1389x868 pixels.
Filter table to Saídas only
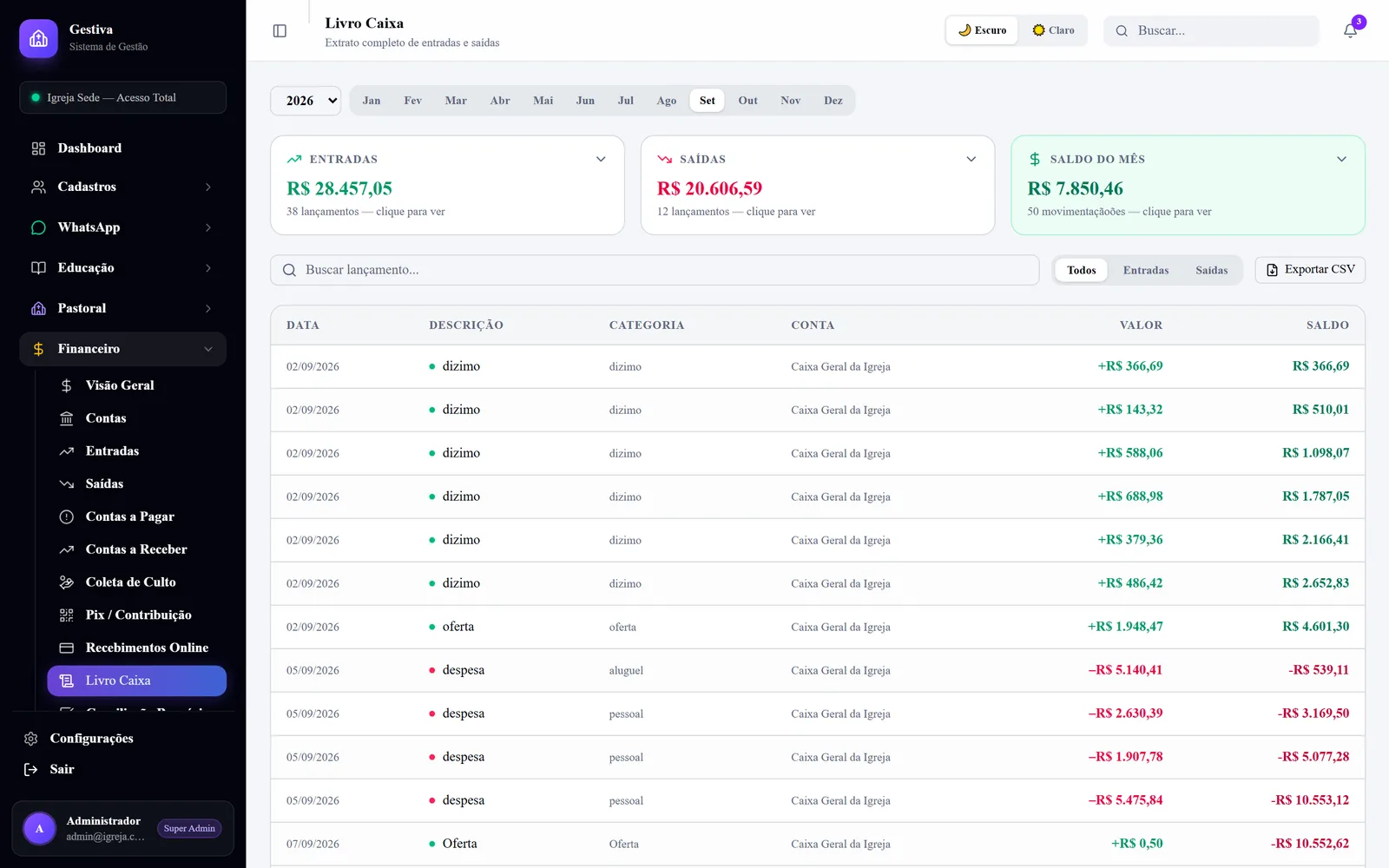tap(1211, 270)
